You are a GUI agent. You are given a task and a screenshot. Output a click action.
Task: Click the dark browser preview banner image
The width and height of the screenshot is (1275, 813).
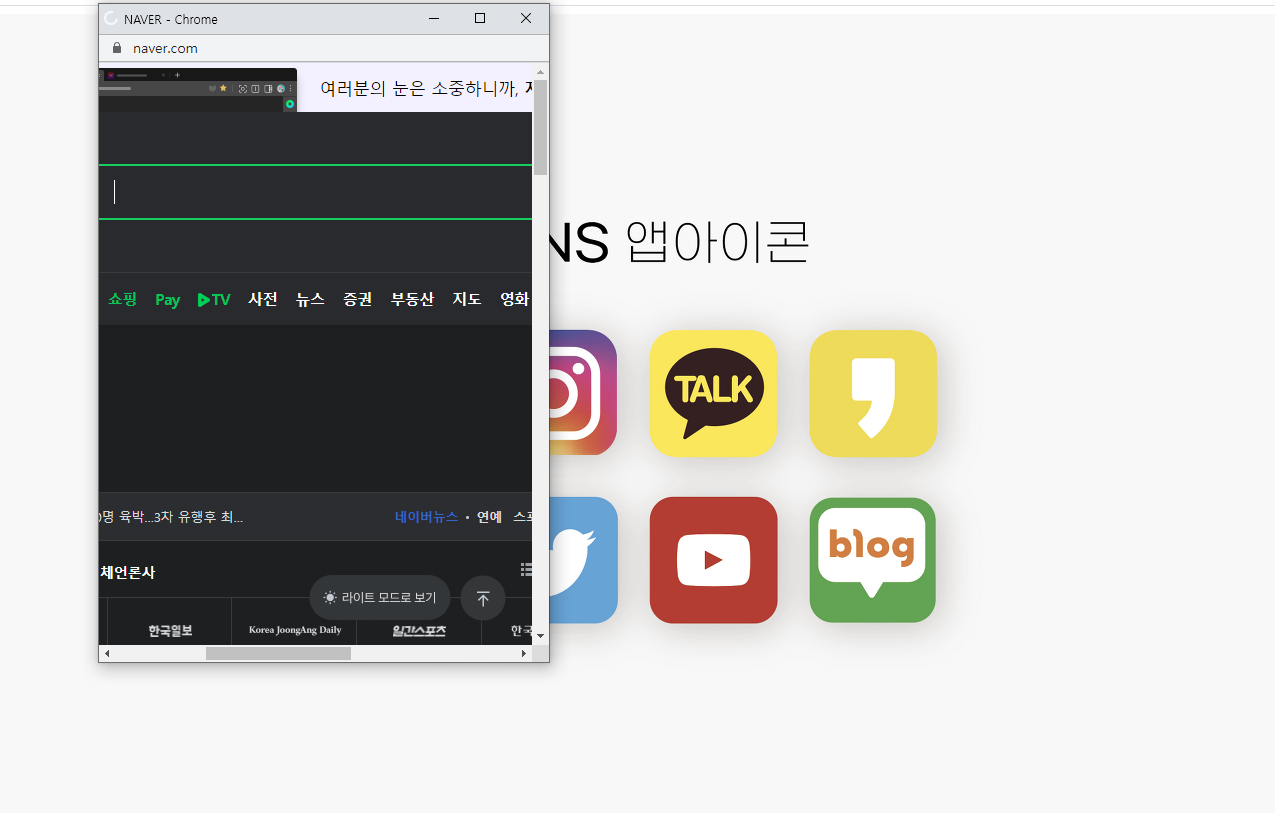point(198,90)
